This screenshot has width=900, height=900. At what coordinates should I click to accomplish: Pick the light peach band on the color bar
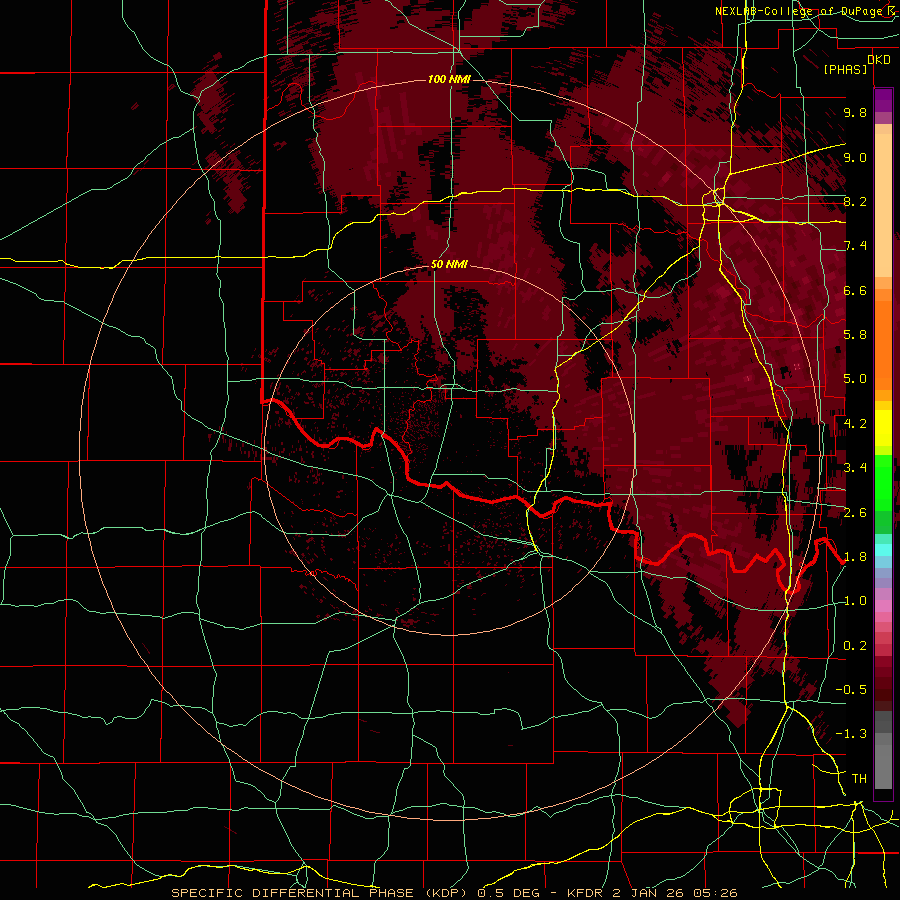(883, 207)
